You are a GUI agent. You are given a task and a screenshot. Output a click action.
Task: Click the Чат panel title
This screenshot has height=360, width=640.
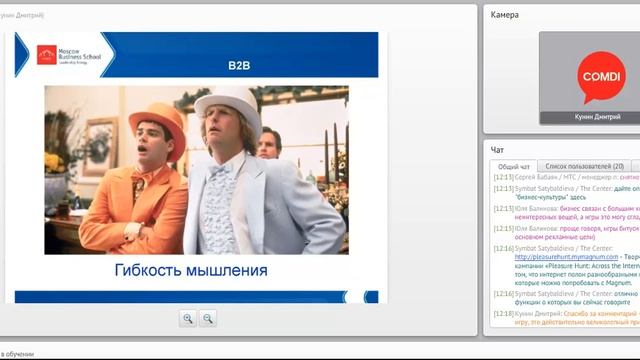tap(497, 150)
